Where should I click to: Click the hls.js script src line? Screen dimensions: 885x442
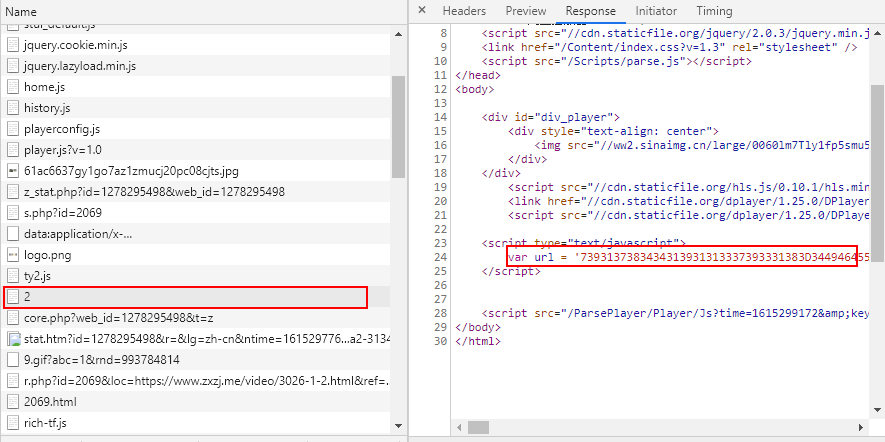pyautogui.click(x=689, y=187)
